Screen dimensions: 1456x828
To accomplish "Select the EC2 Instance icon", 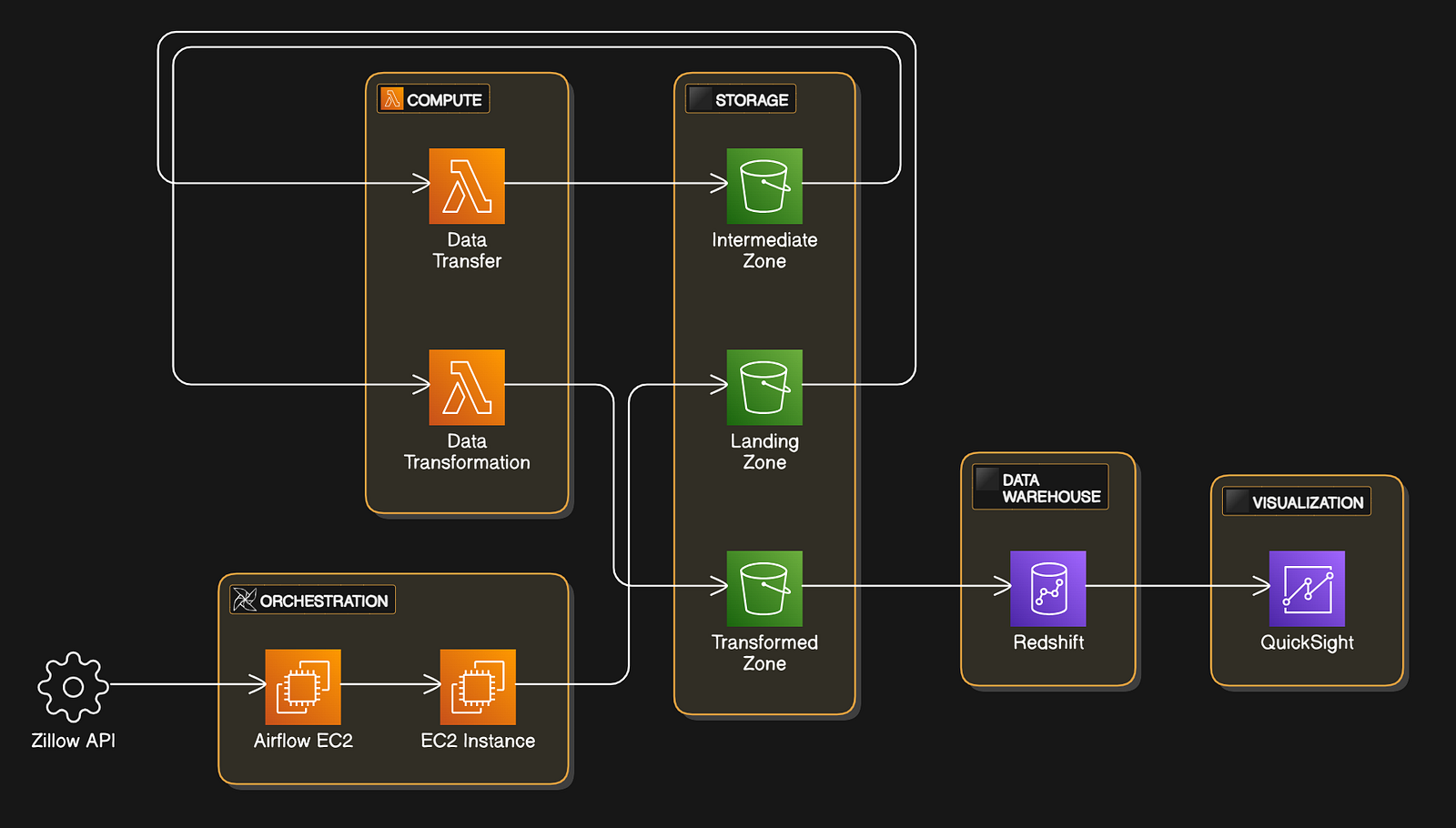I will [478, 686].
